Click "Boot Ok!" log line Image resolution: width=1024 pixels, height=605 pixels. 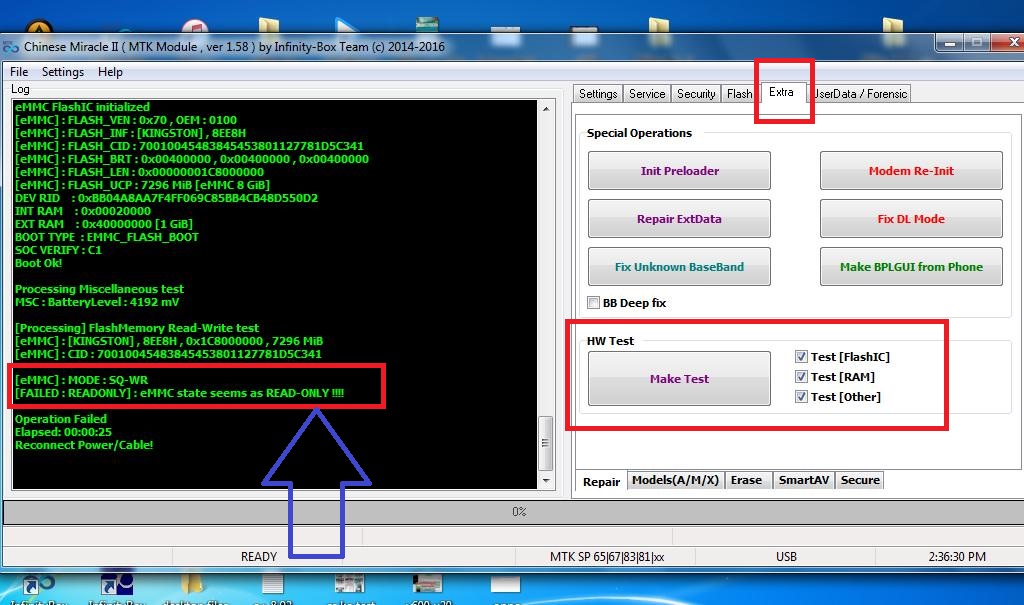[x=39, y=263]
